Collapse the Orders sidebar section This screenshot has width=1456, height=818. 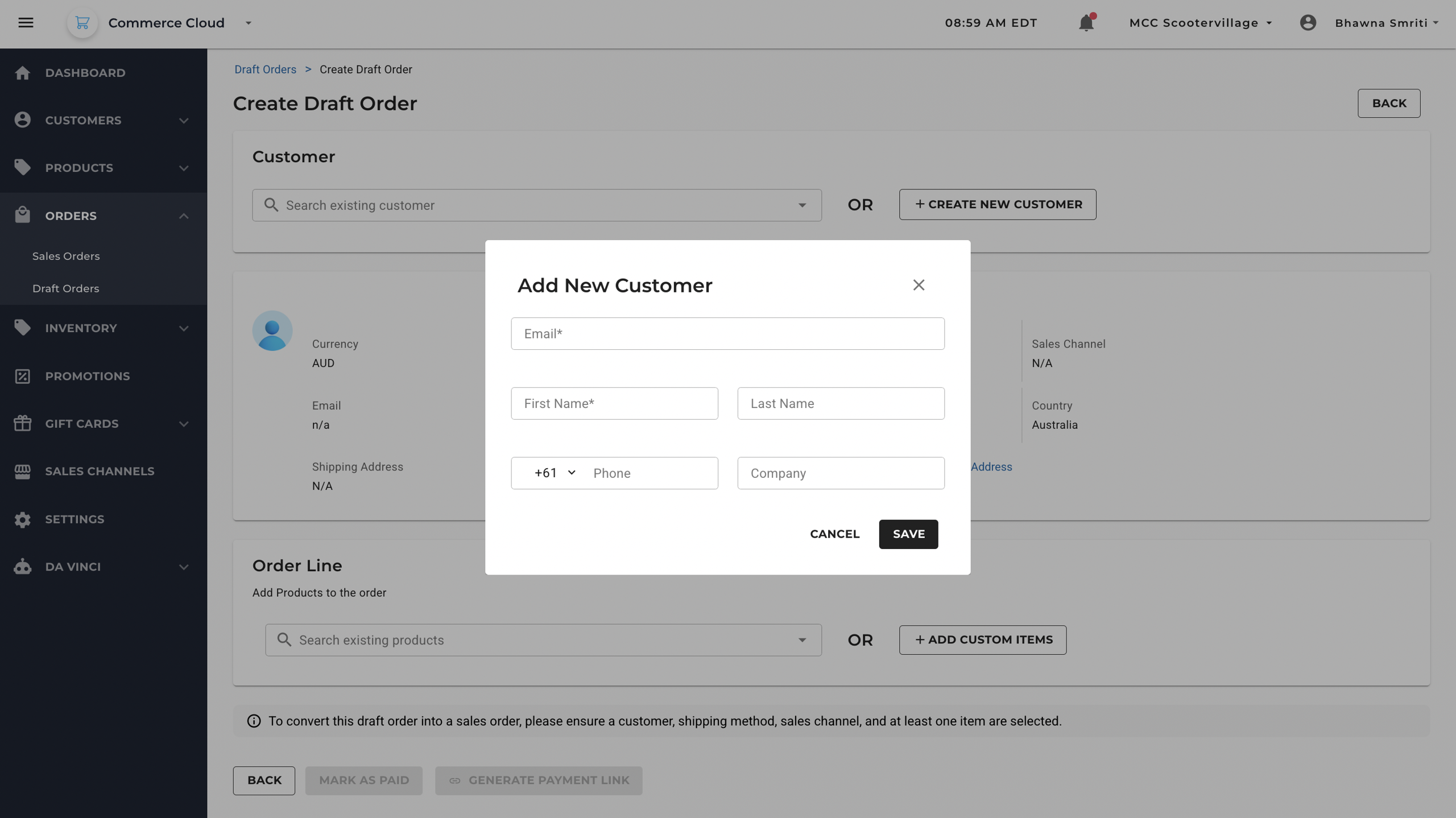(x=183, y=216)
